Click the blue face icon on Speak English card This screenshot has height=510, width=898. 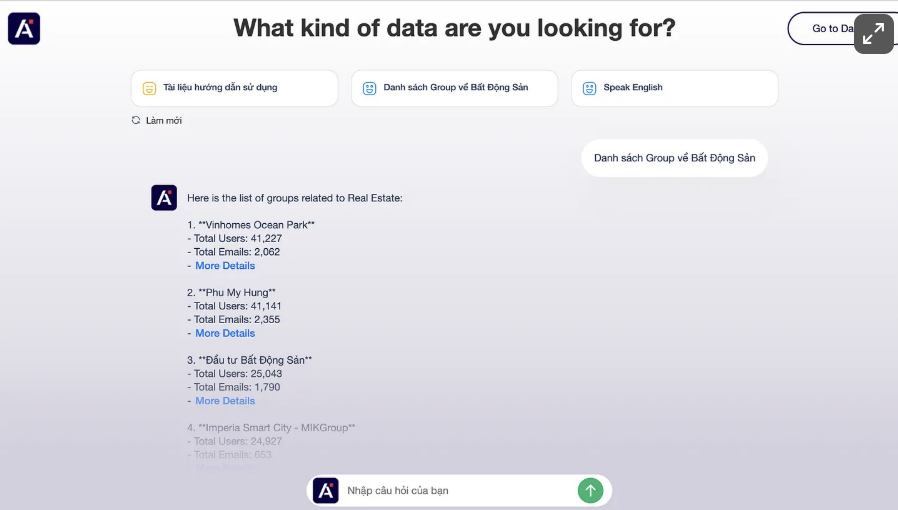coord(589,88)
